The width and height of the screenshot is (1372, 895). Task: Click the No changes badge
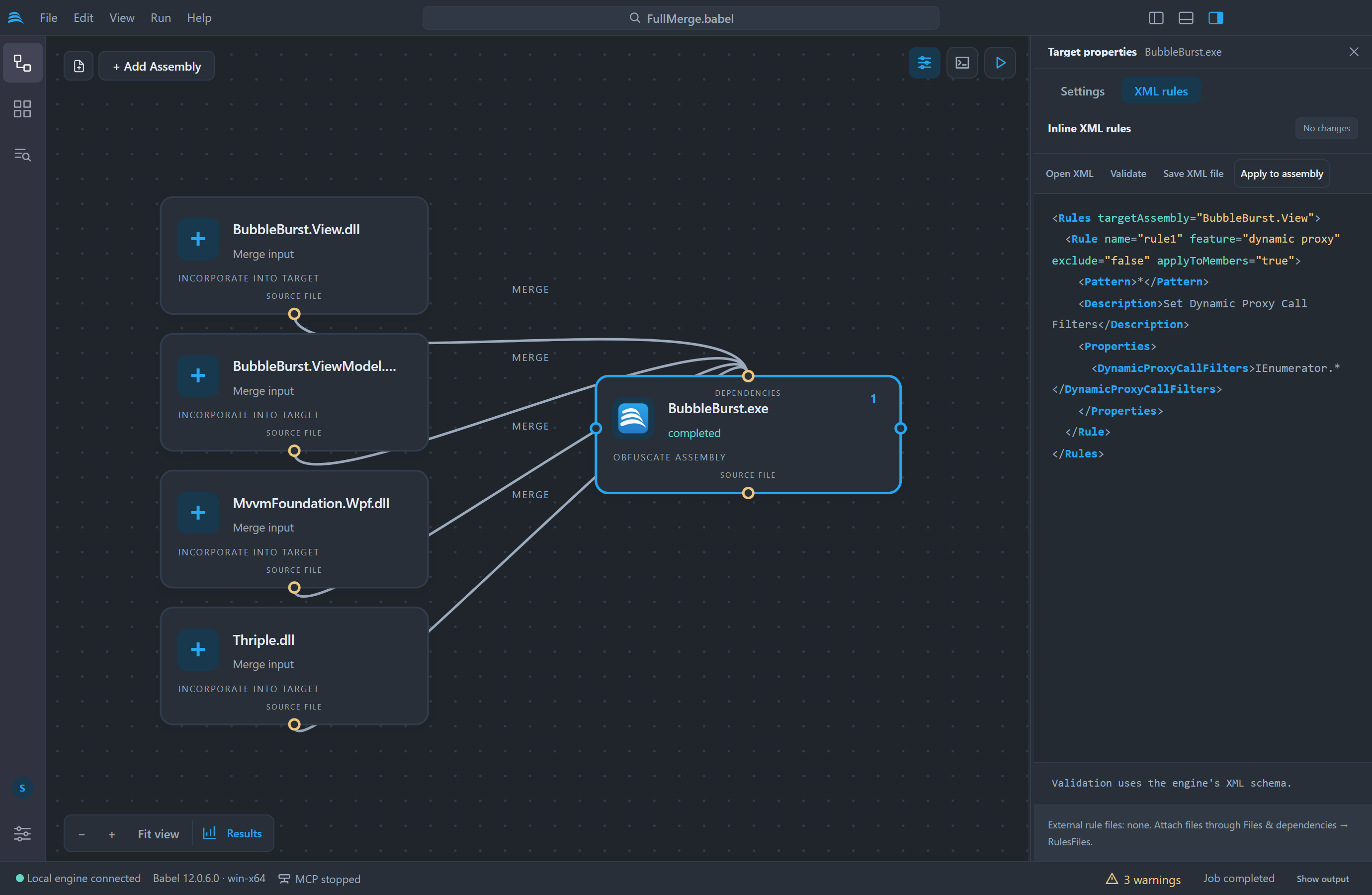point(1326,128)
